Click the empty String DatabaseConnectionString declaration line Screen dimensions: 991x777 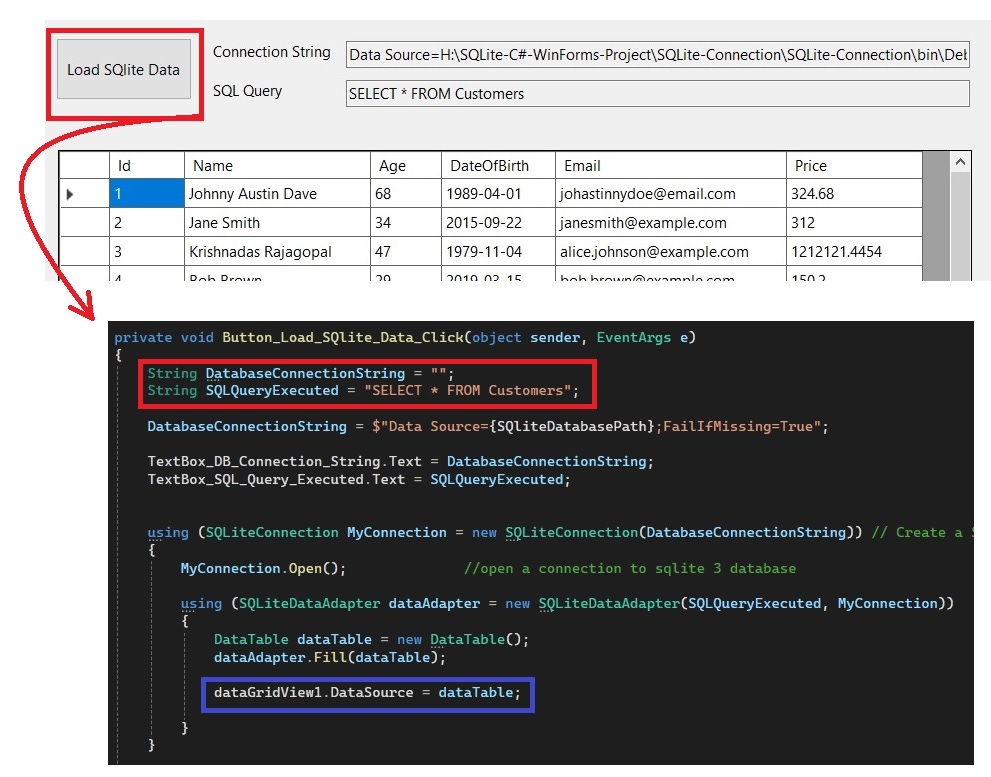pos(300,374)
